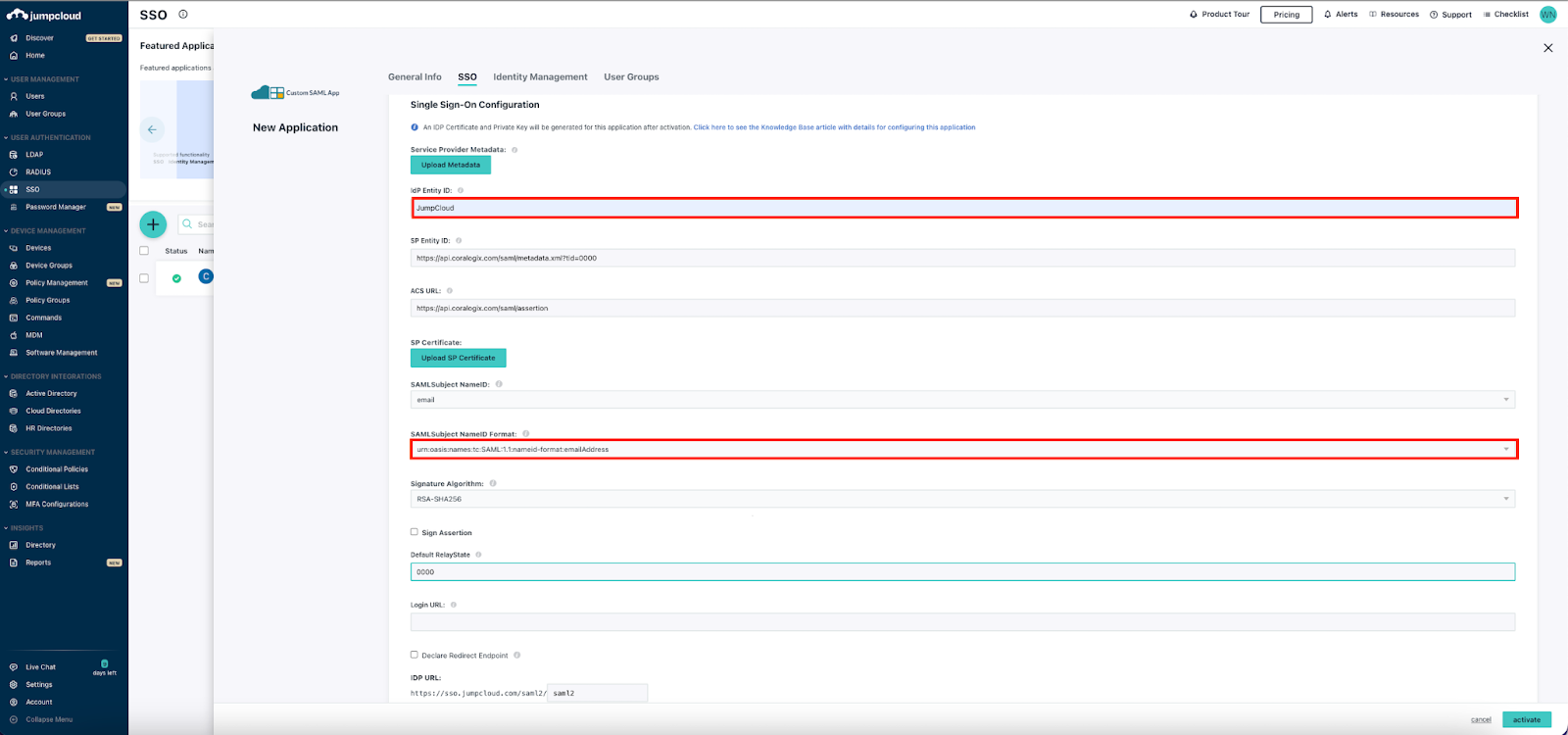Click the Login URL input field
Screen dimensions: 1568x735
962,622
